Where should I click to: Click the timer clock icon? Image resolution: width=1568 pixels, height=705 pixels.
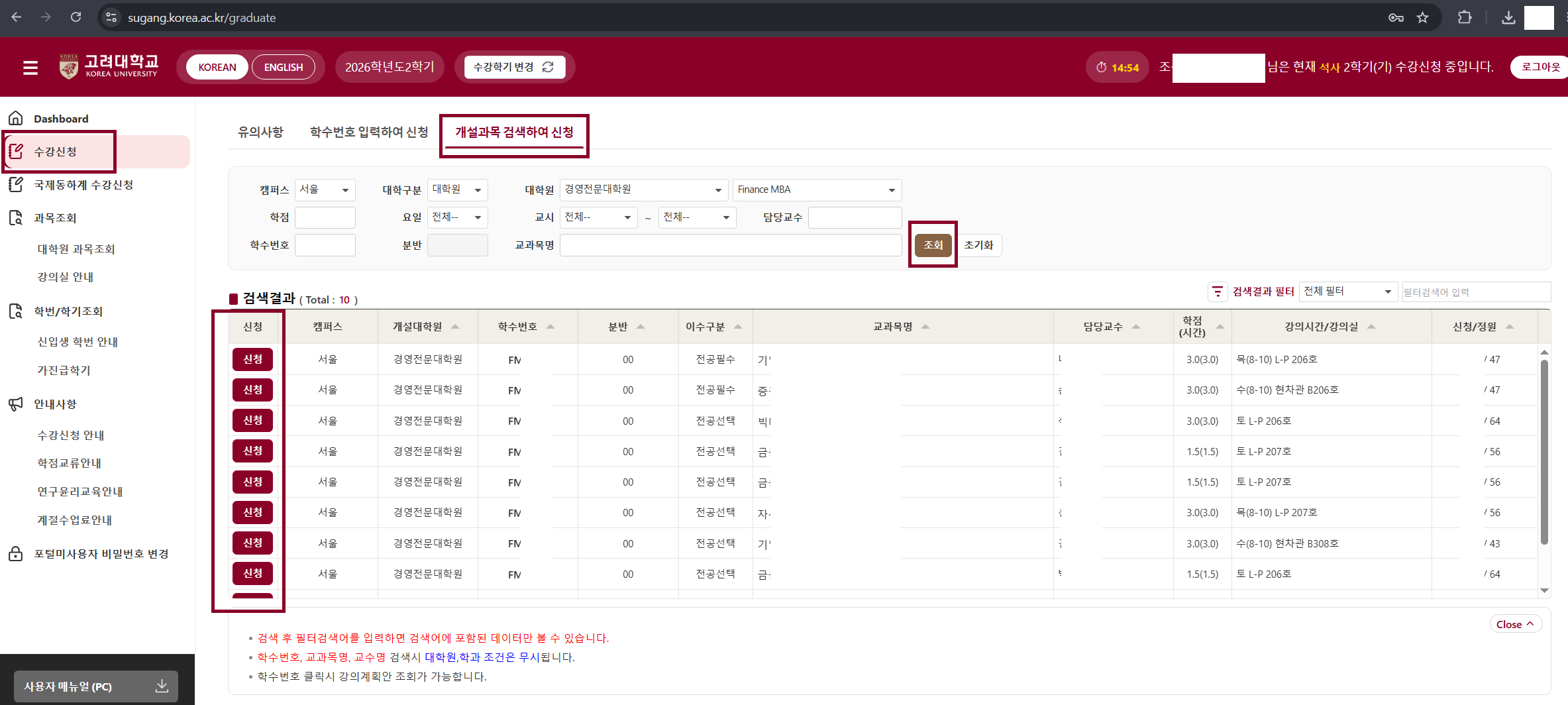click(1102, 68)
